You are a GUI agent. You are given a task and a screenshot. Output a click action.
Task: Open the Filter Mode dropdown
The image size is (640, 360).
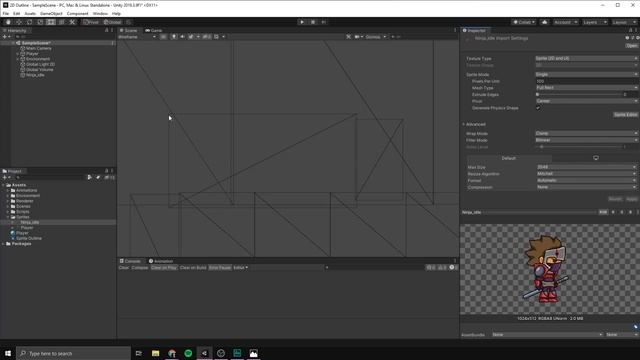(587, 140)
